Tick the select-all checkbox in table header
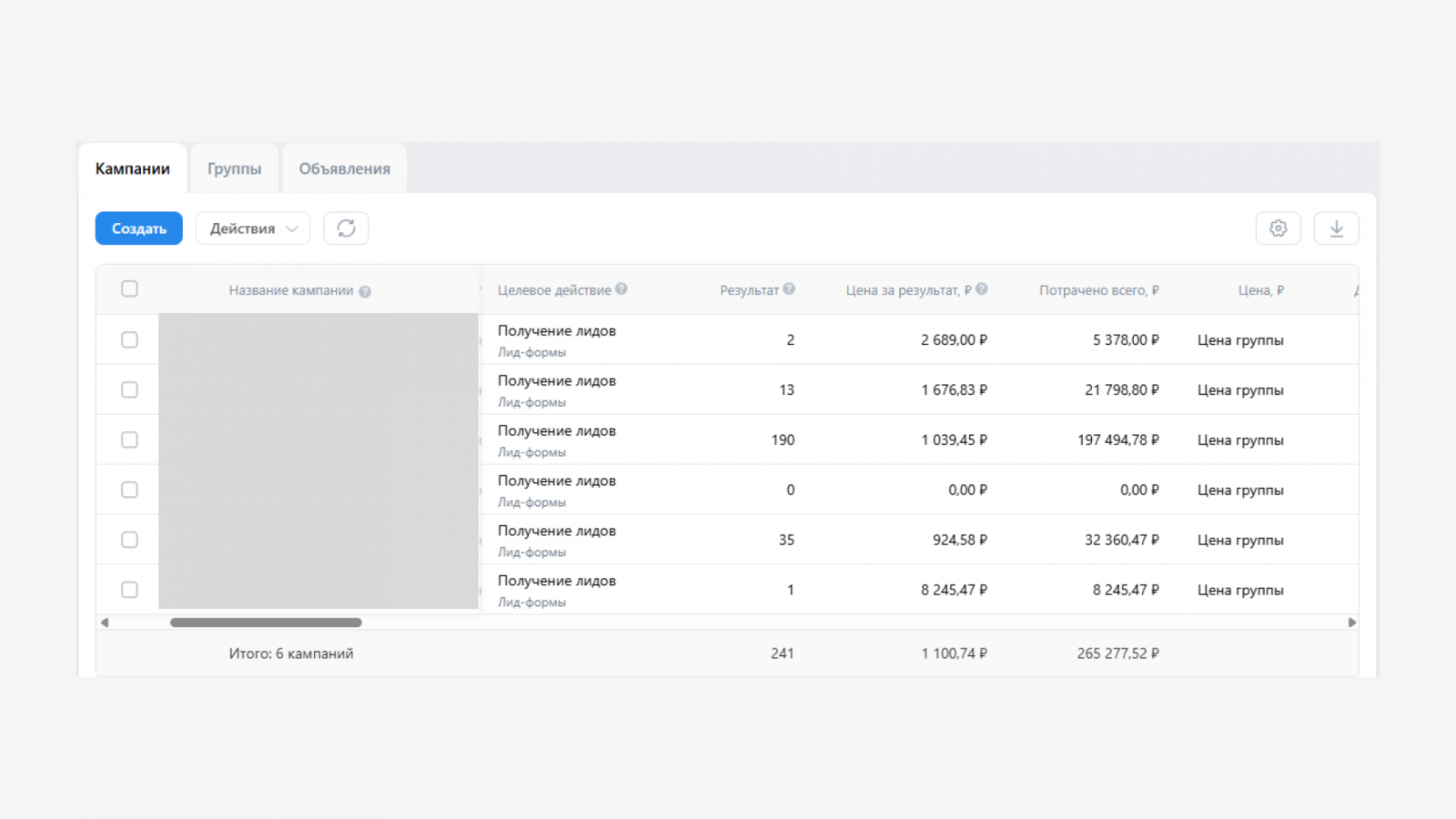This screenshot has width=1456, height=819. coord(129,288)
